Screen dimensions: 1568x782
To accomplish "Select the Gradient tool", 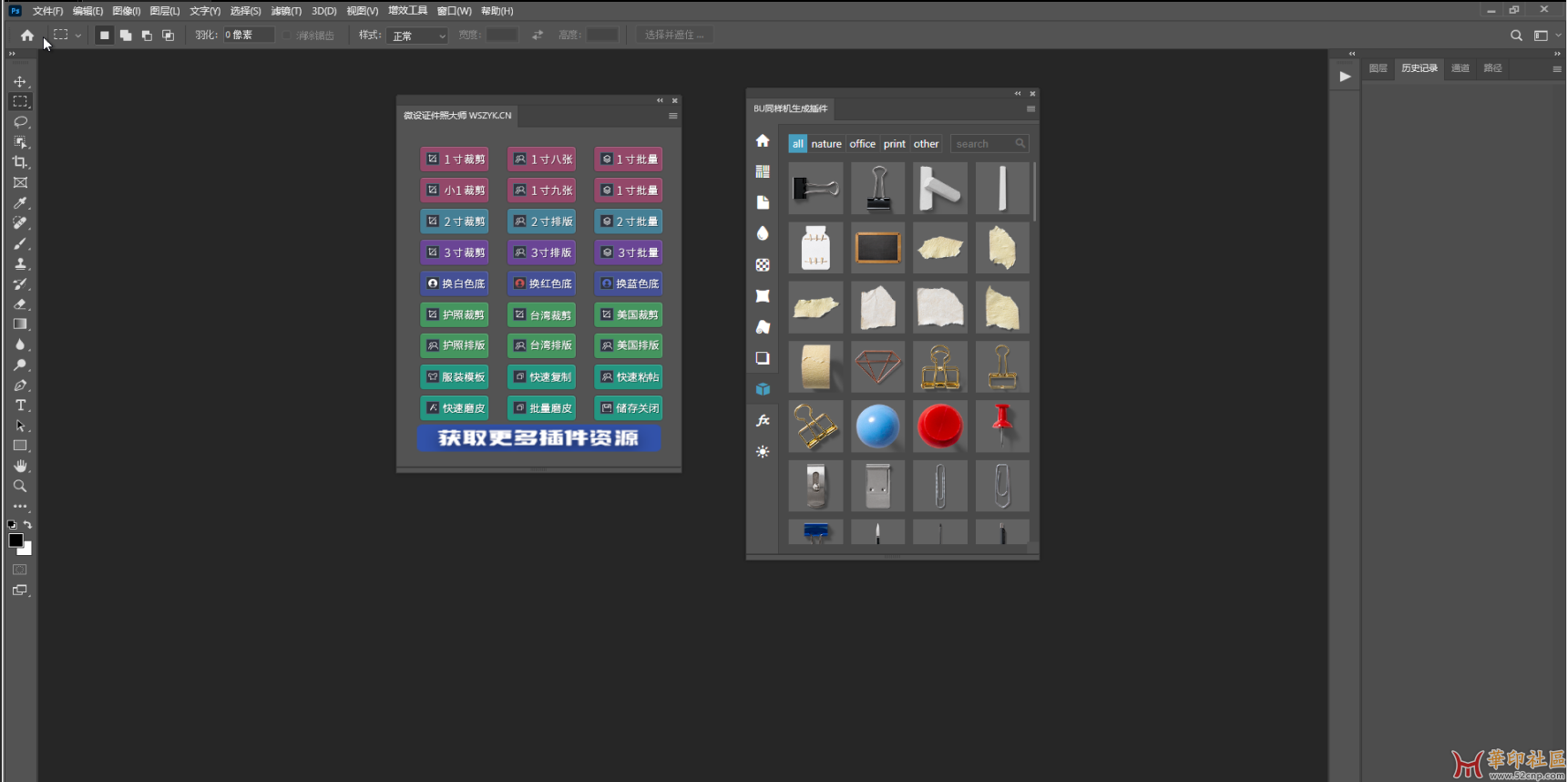I will click(x=19, y=324).
